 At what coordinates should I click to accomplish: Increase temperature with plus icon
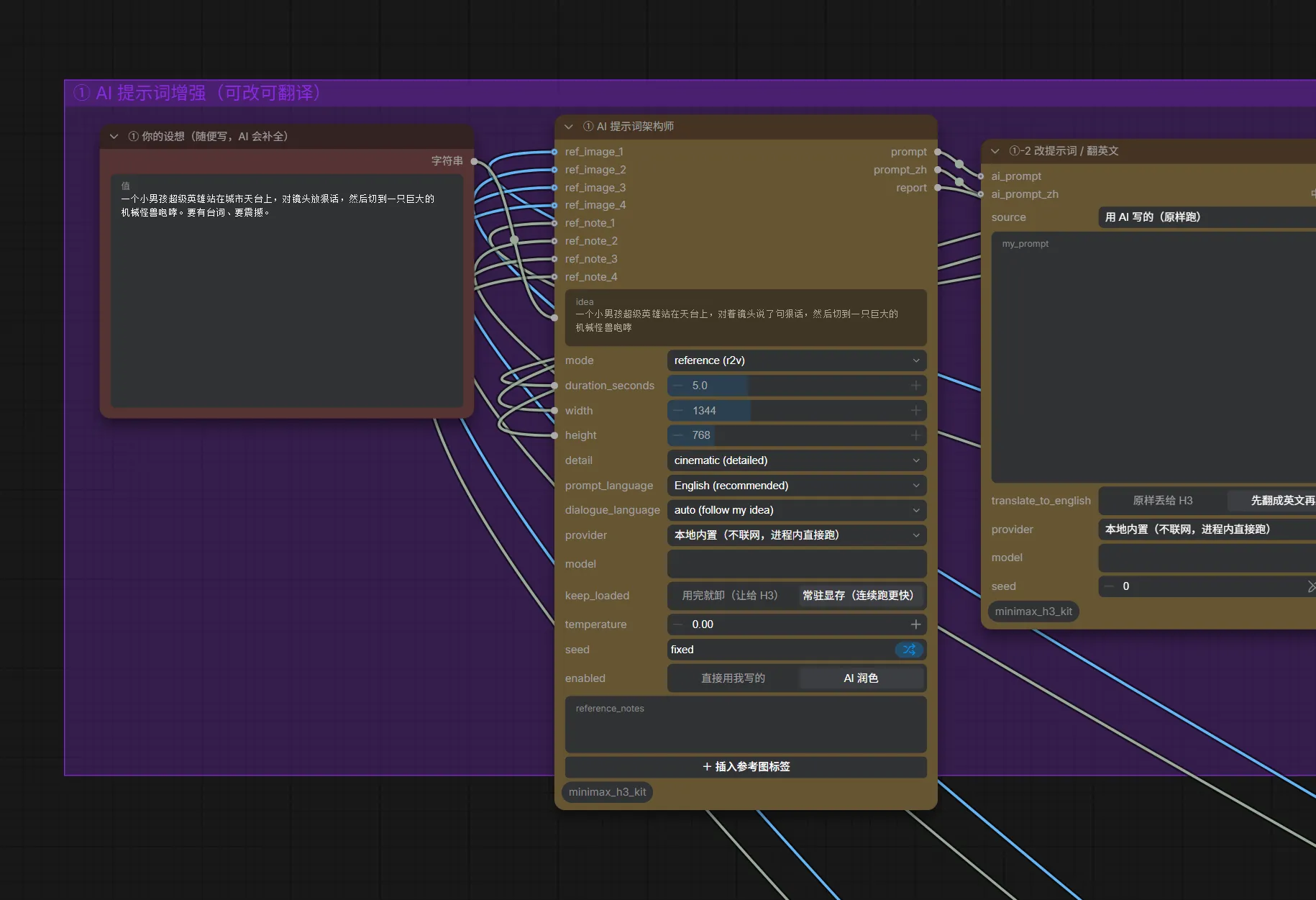(915, 624)
